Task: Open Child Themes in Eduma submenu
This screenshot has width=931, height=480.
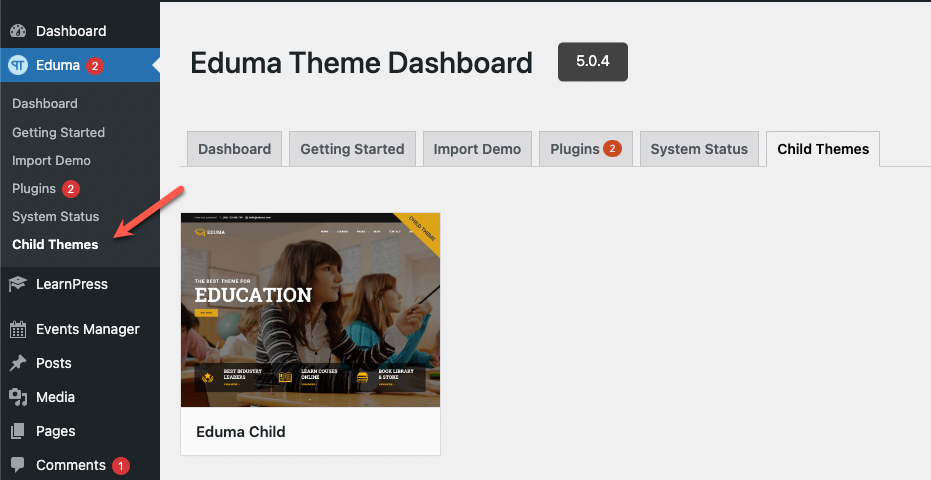Action: [x=55, y=244]
